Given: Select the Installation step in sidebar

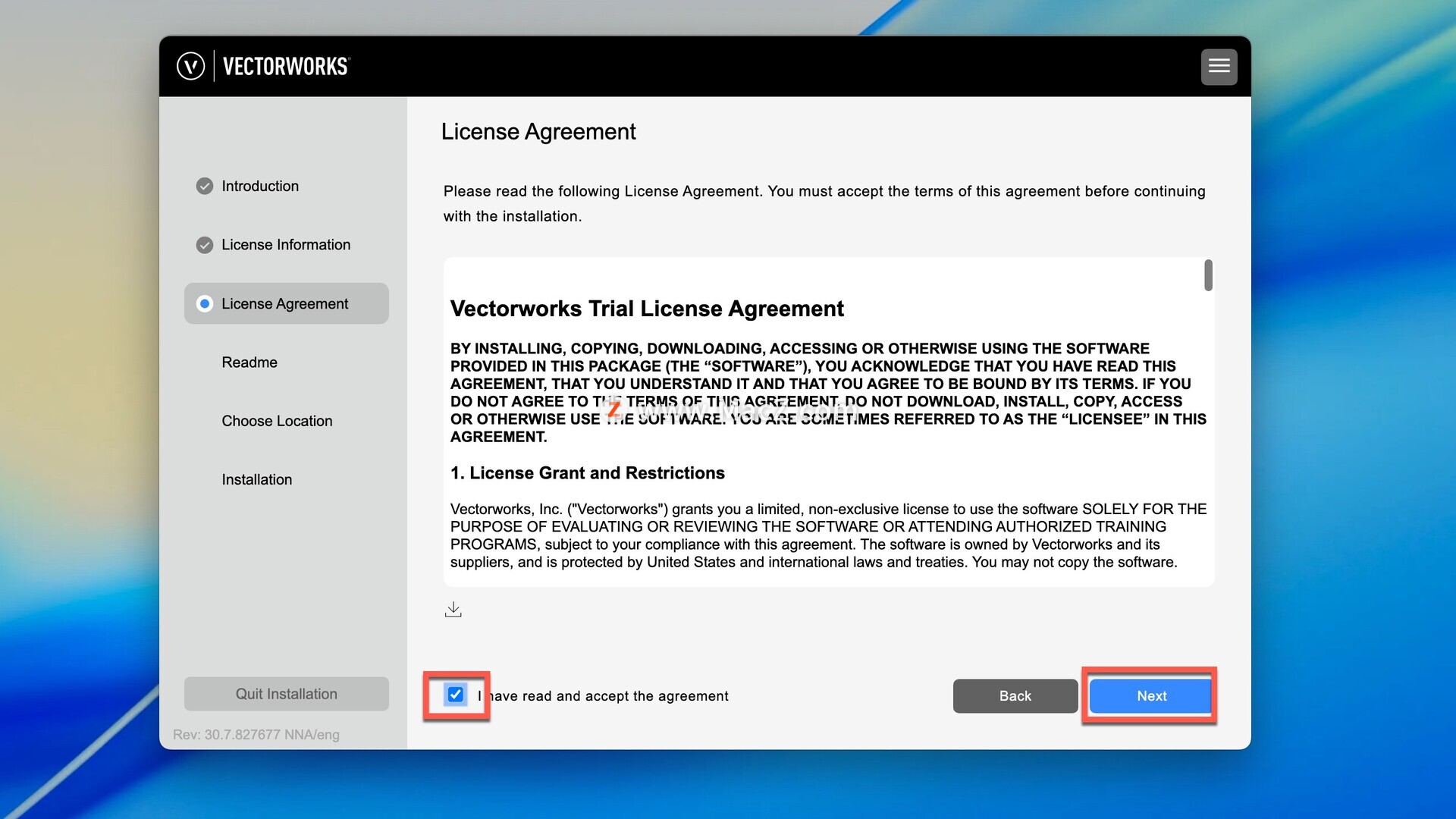Looking at the screenshot, I should [x=256, y=480].
